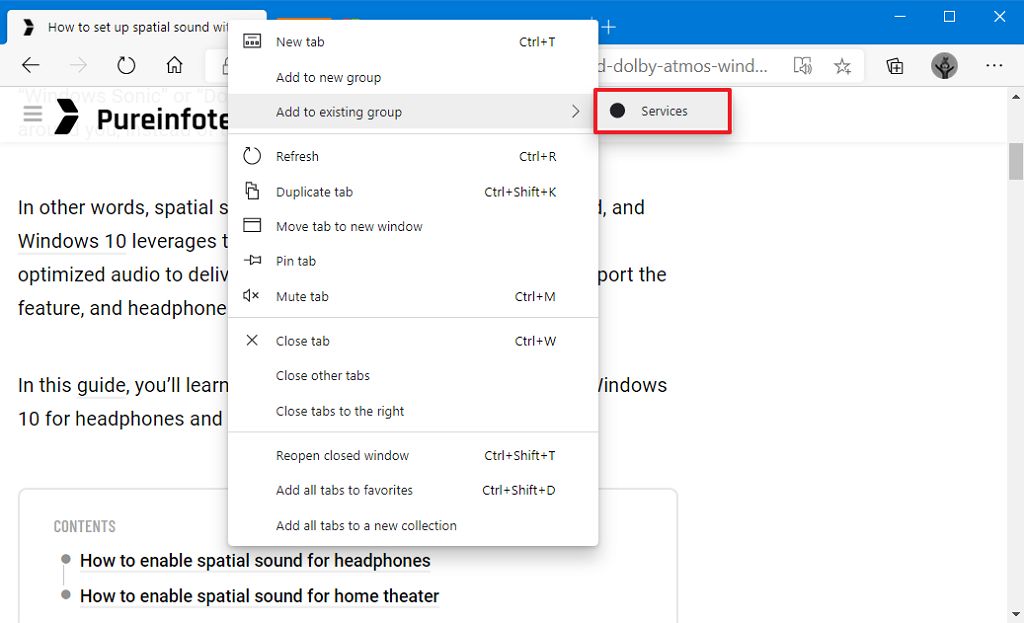
Task: Open the new tab plus button
Action: pos(609,27)
